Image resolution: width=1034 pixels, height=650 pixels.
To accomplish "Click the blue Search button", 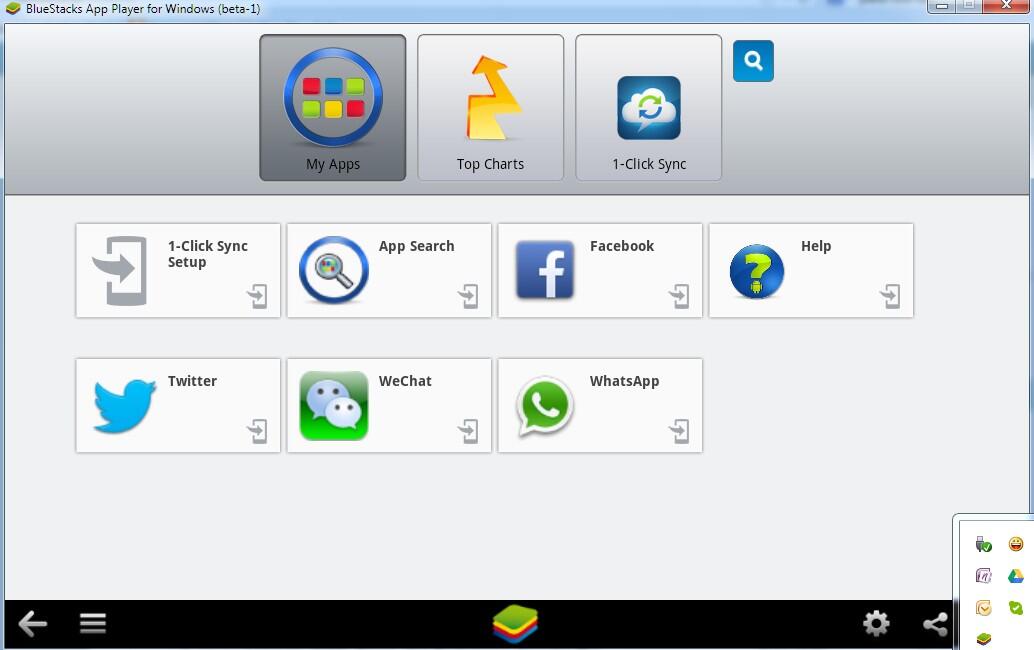I will pos(753,61).
